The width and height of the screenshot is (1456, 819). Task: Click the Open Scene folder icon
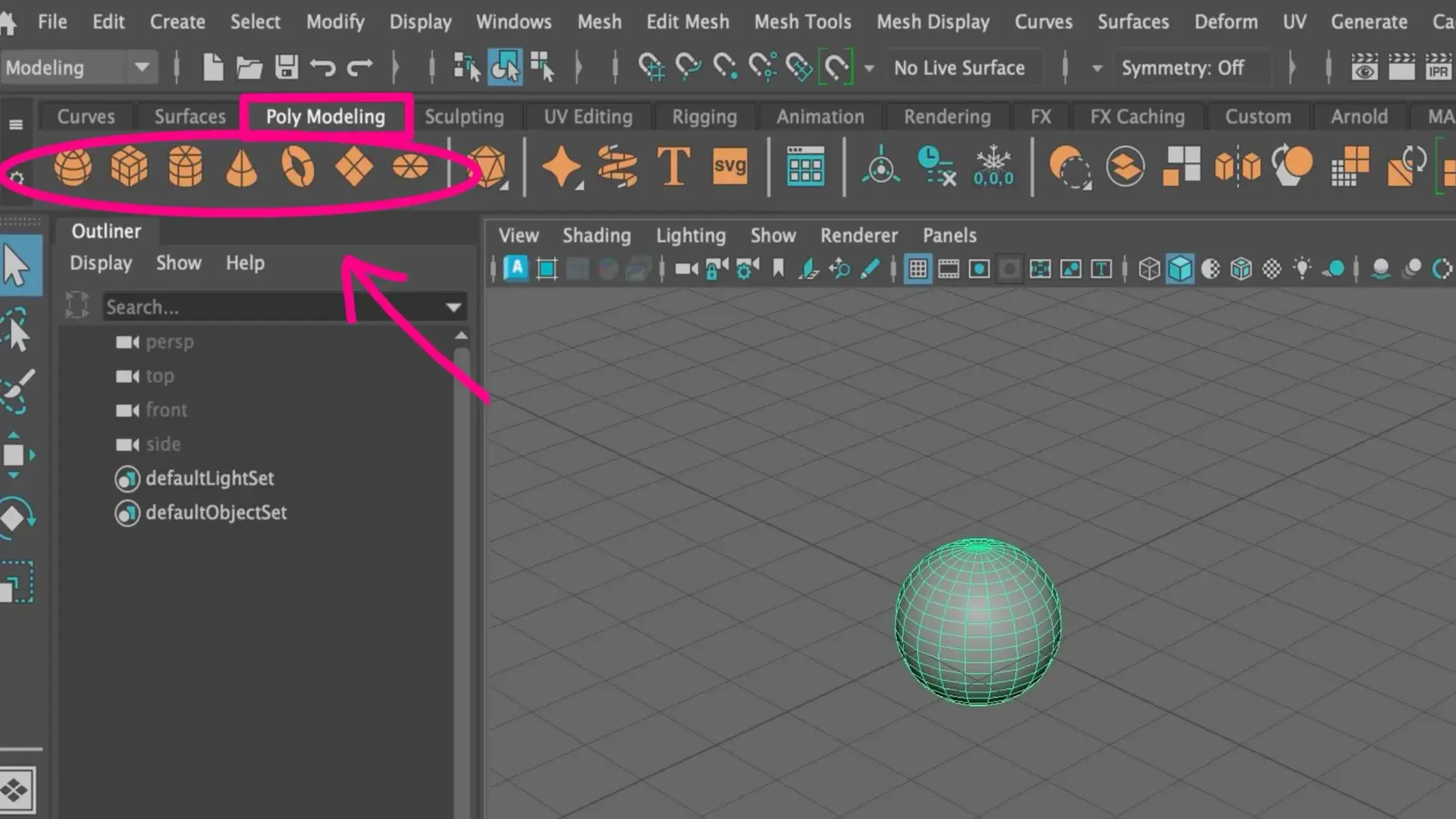point(249,67)
